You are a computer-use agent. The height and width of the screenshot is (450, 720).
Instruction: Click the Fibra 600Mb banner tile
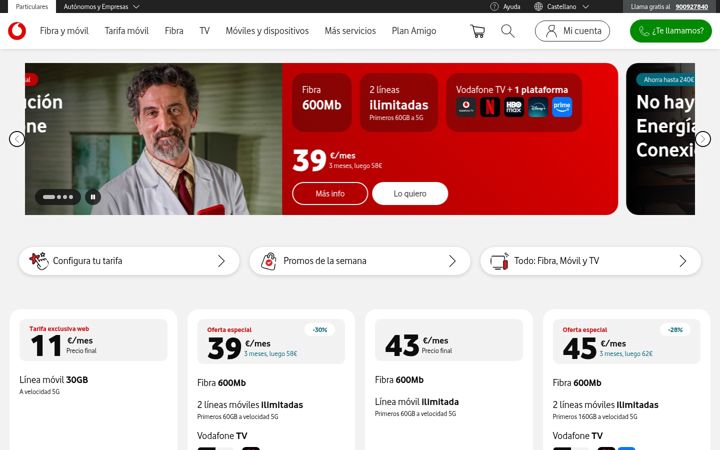[x=322, y=102]
